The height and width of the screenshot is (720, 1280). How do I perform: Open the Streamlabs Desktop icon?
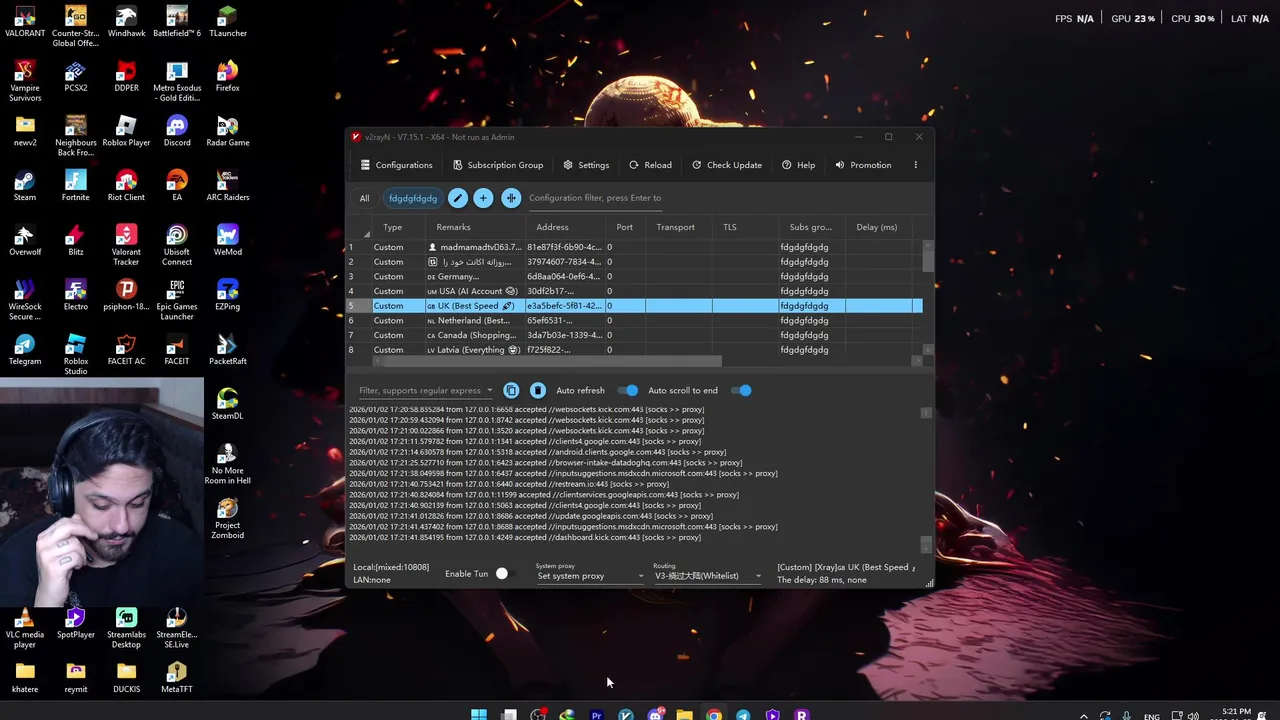click(126, 628)
